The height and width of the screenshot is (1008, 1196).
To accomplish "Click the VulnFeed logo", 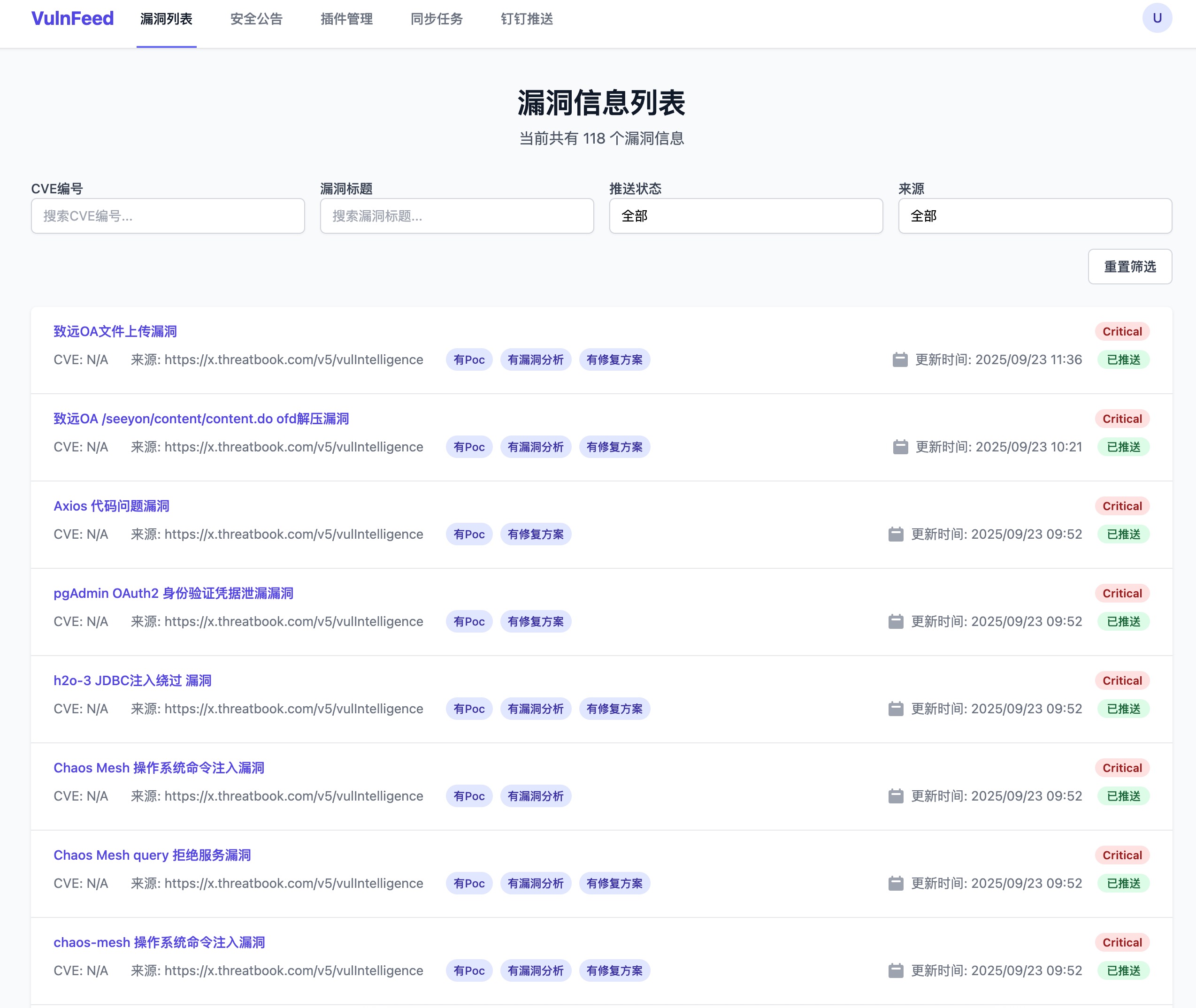I will (73, 18).
